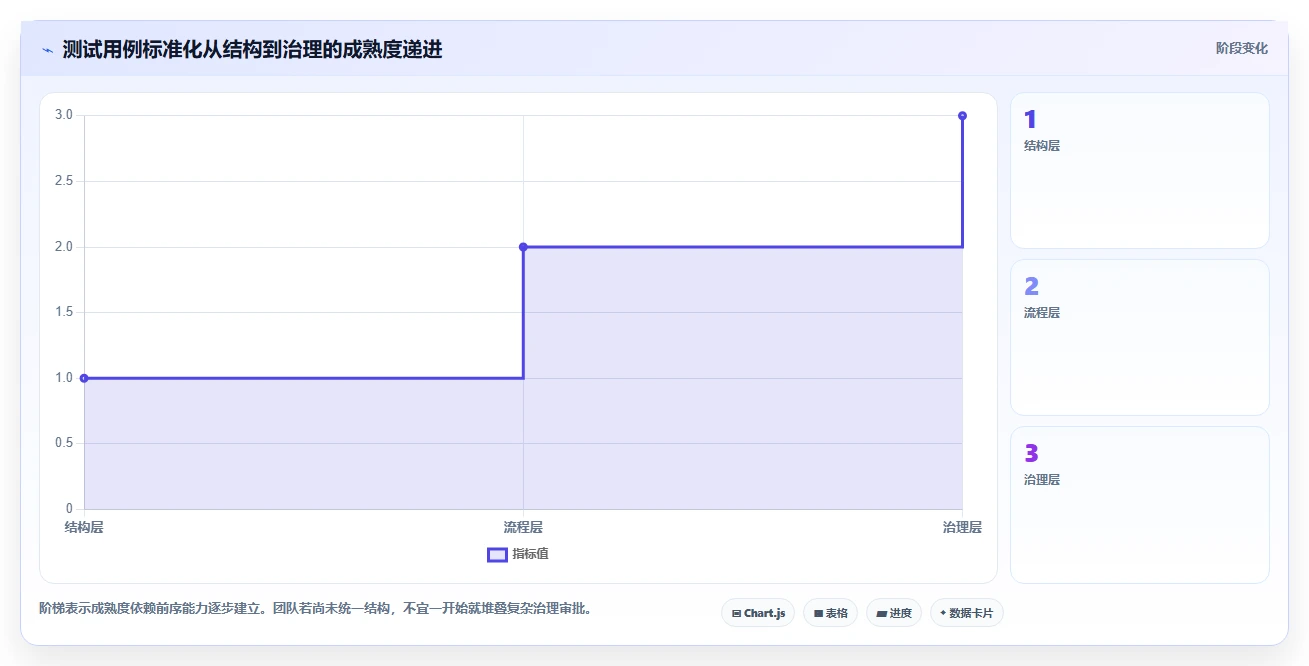Click the 1.0 y-axis value
This screenshot has width=1309, height=666.
point(64,377)
